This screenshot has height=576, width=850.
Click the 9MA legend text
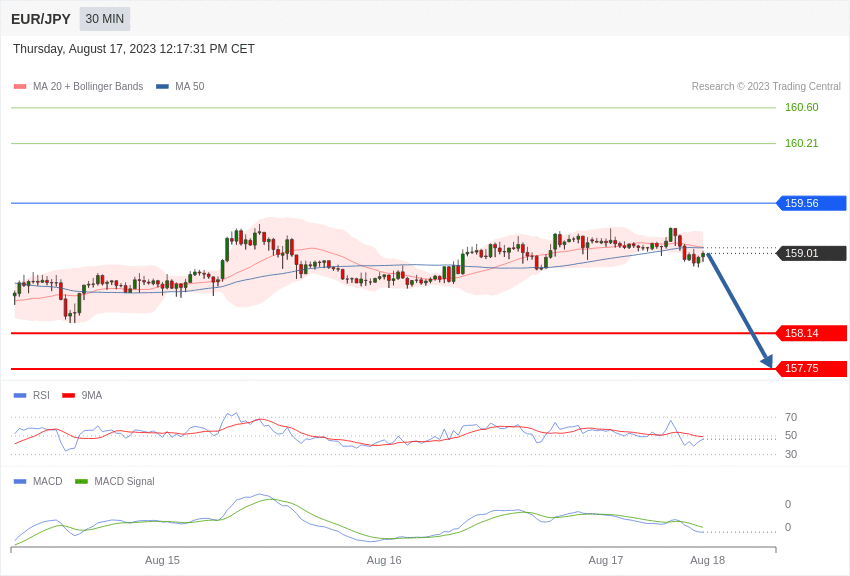point(92,396)
